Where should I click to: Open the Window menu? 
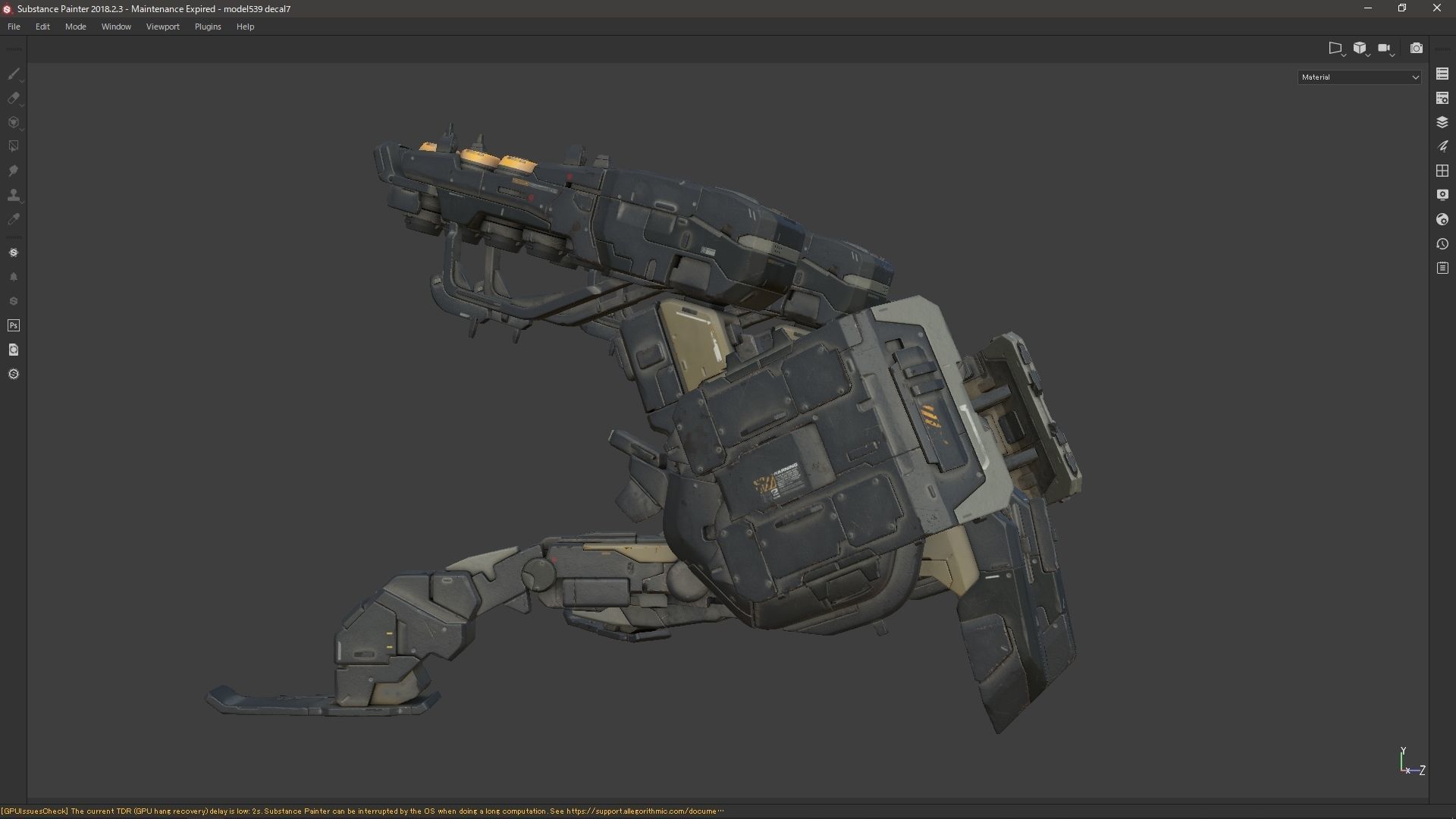coord(116,27)
